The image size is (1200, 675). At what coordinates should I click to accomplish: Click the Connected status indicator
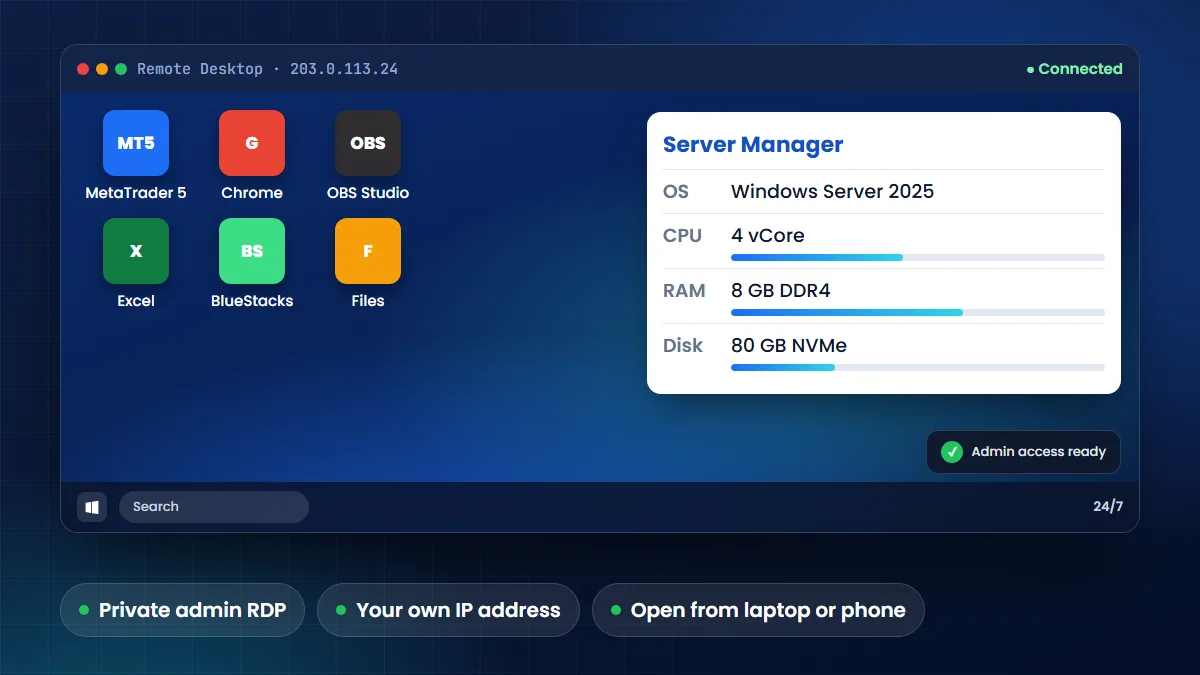pyautogui.click(x=1075, y=69)
